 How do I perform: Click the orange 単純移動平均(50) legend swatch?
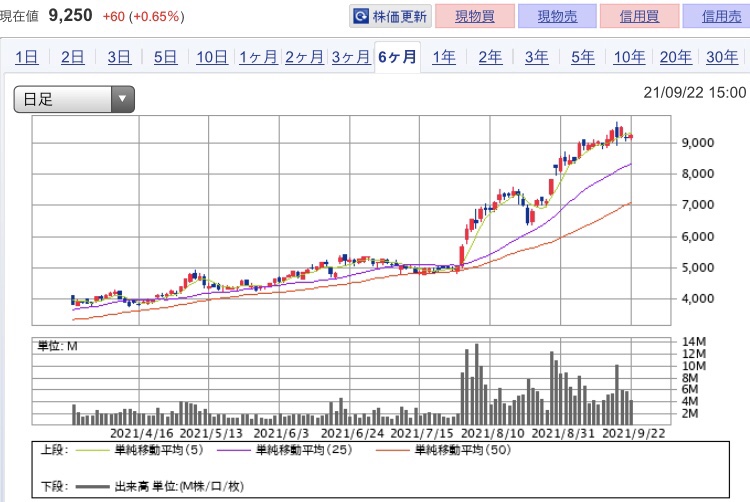pos(393,450)
